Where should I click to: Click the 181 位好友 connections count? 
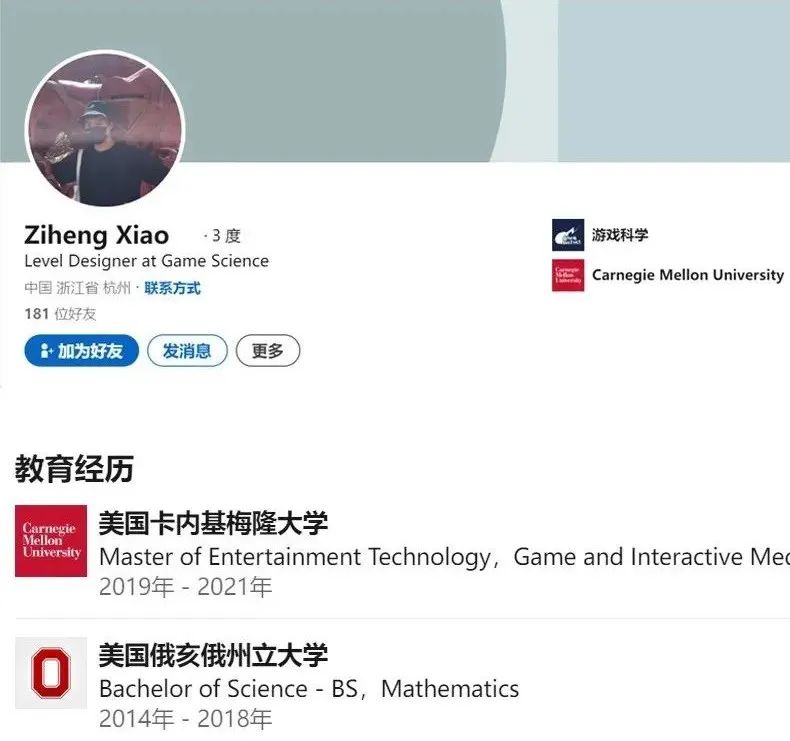point(60,314)
